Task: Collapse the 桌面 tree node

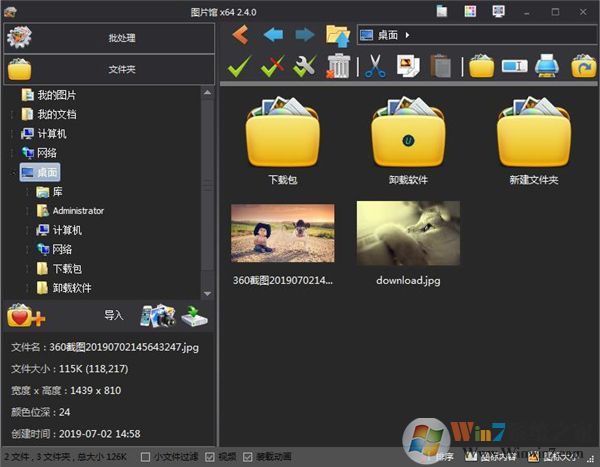Action: tap(11, 172)
